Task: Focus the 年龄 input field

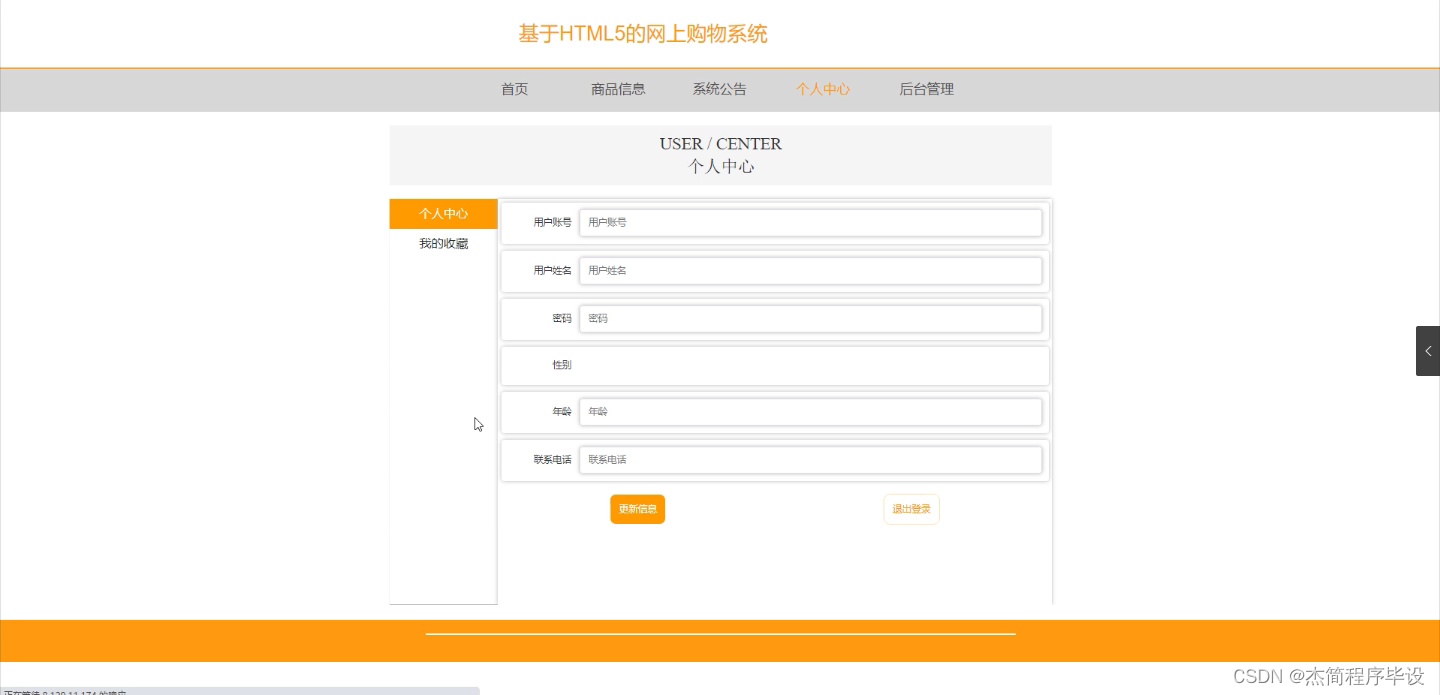Action: pyautogui.click(x=811, y=411)
